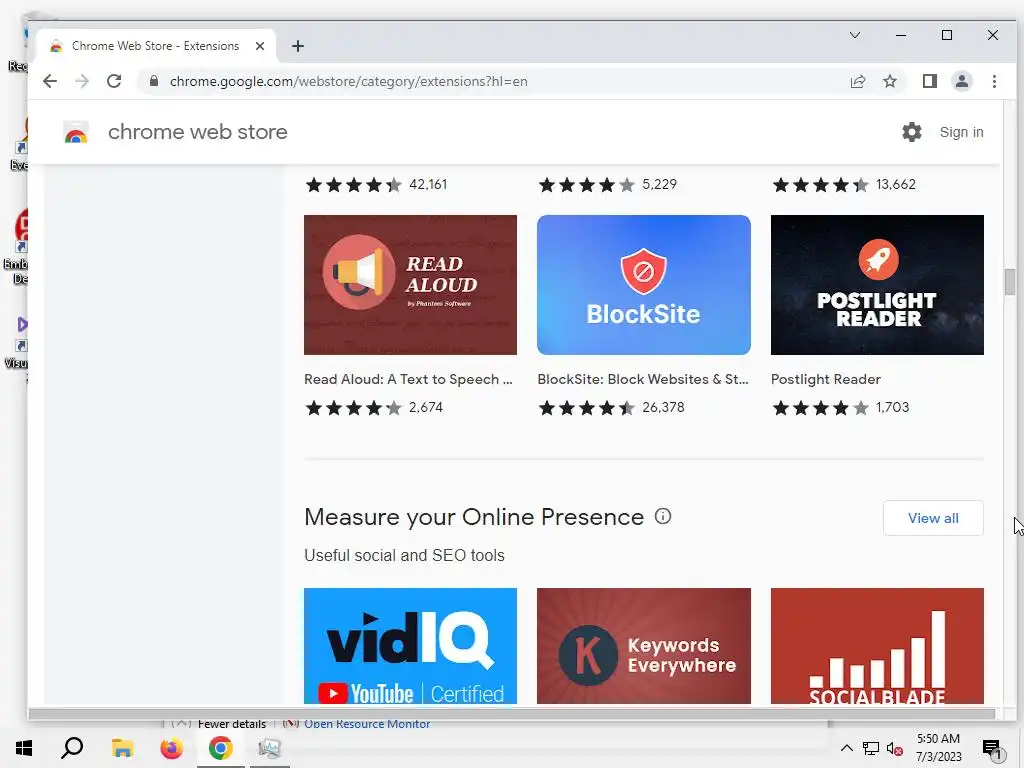The width and height of the screenshot is (1024, 768).
Task: Click the Chrome Web Store rainbow logo
Action: pos(76,132)
